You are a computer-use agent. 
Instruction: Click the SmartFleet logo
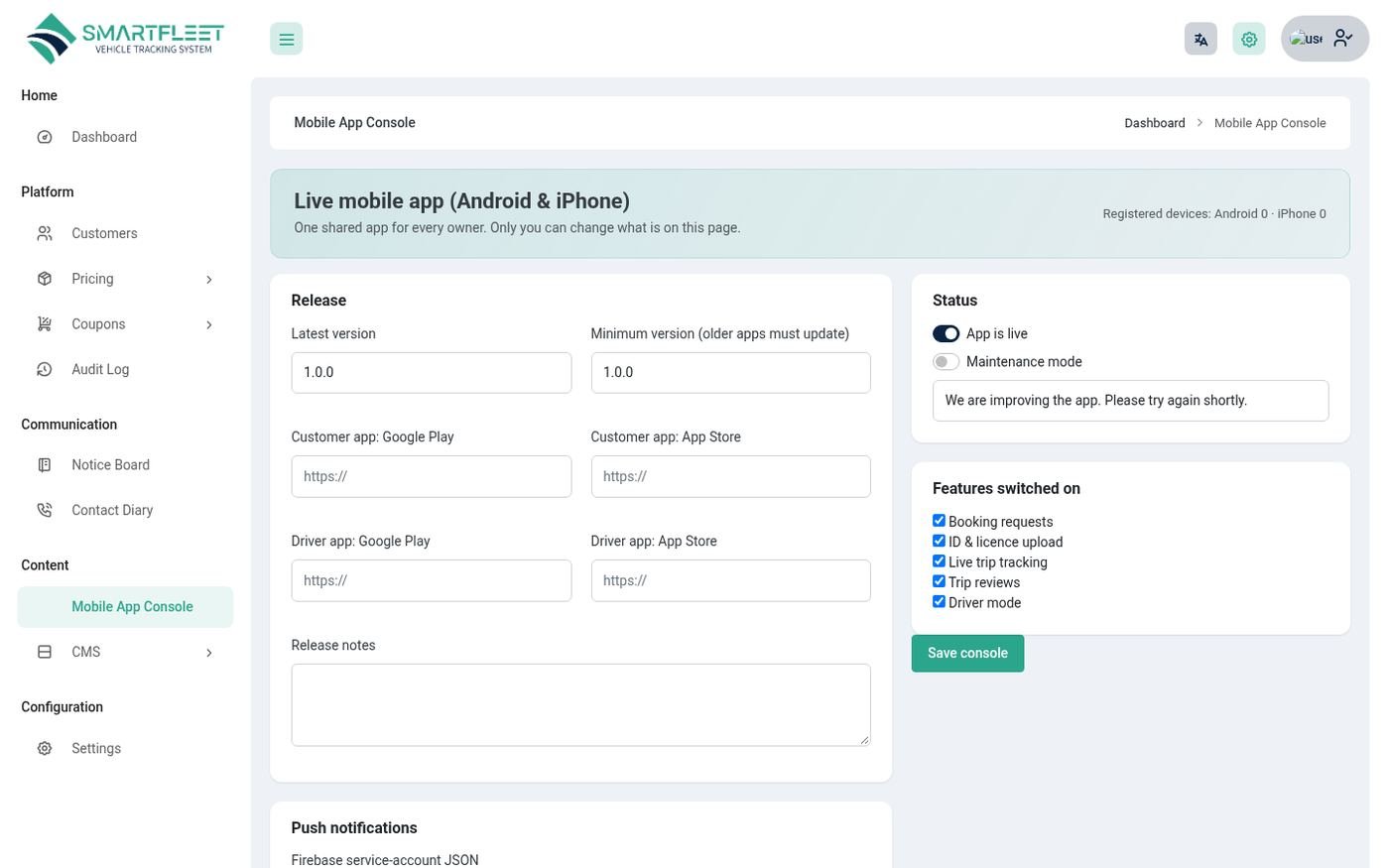point(125,39)
